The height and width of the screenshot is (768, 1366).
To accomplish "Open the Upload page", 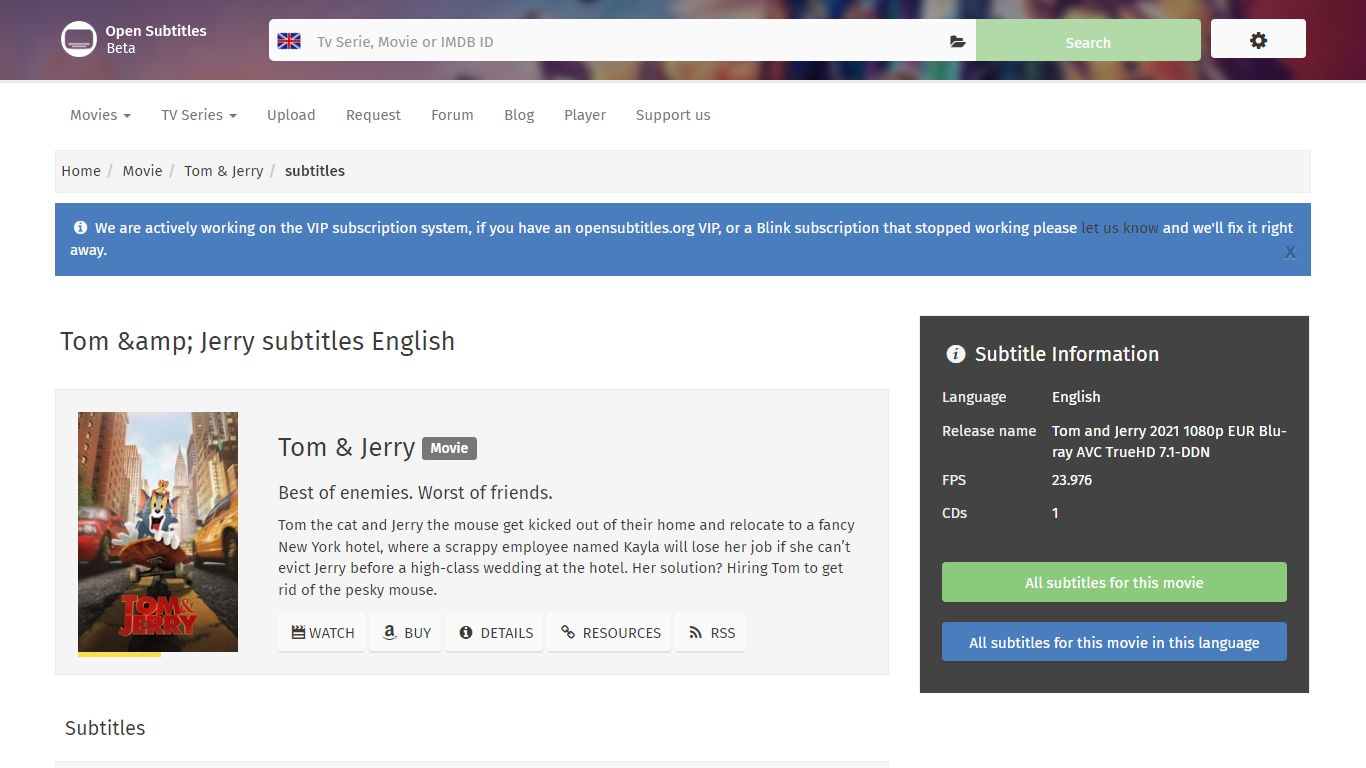I will (291, 115).
